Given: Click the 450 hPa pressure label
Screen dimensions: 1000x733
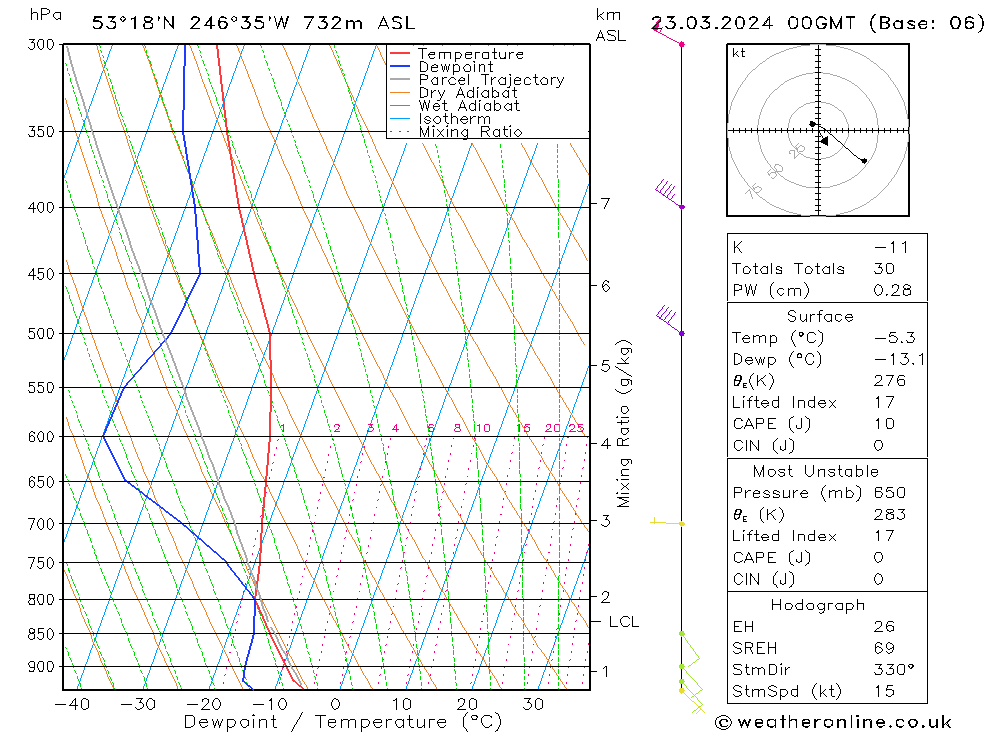Looking at the screenshot, I should 41,274.
